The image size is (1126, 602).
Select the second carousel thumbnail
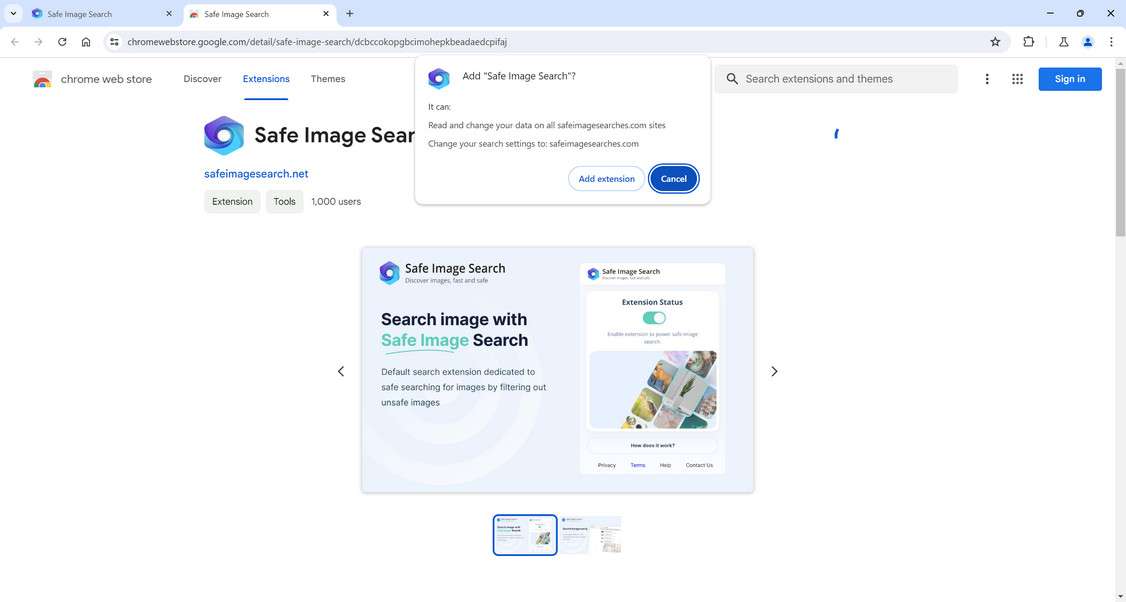[592, 533]
